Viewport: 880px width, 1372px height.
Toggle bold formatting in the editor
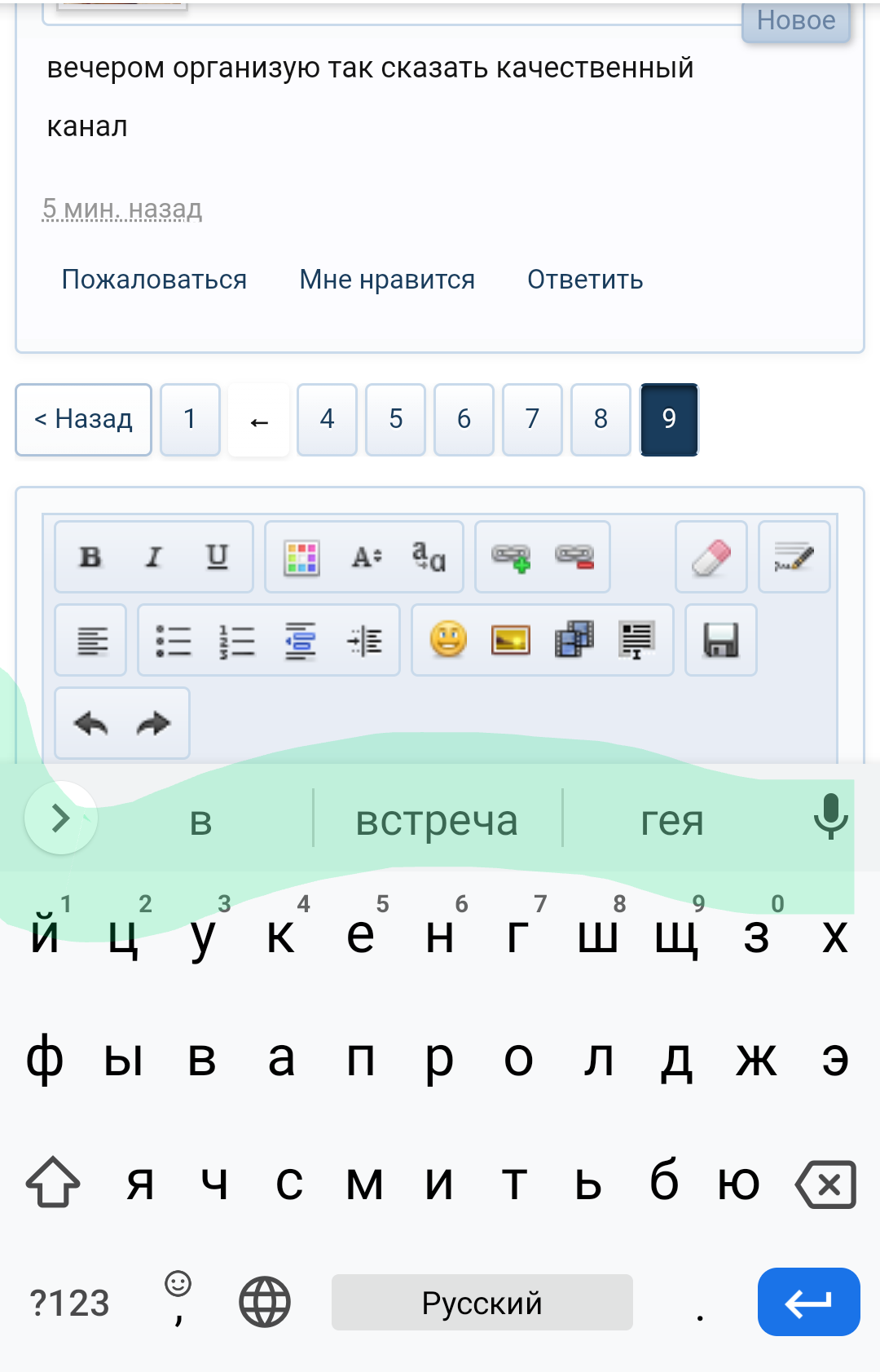tap(90, 557)
